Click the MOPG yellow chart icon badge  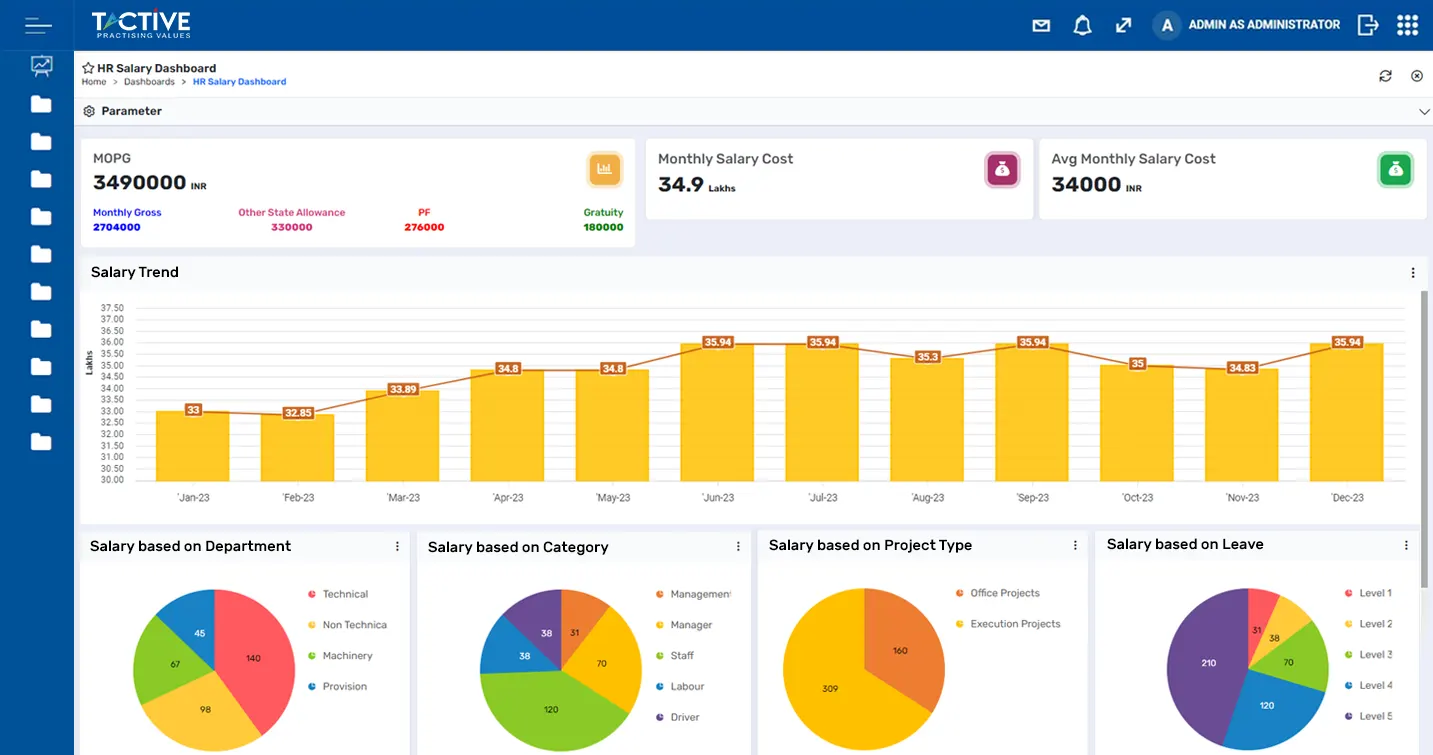point(604,169)
